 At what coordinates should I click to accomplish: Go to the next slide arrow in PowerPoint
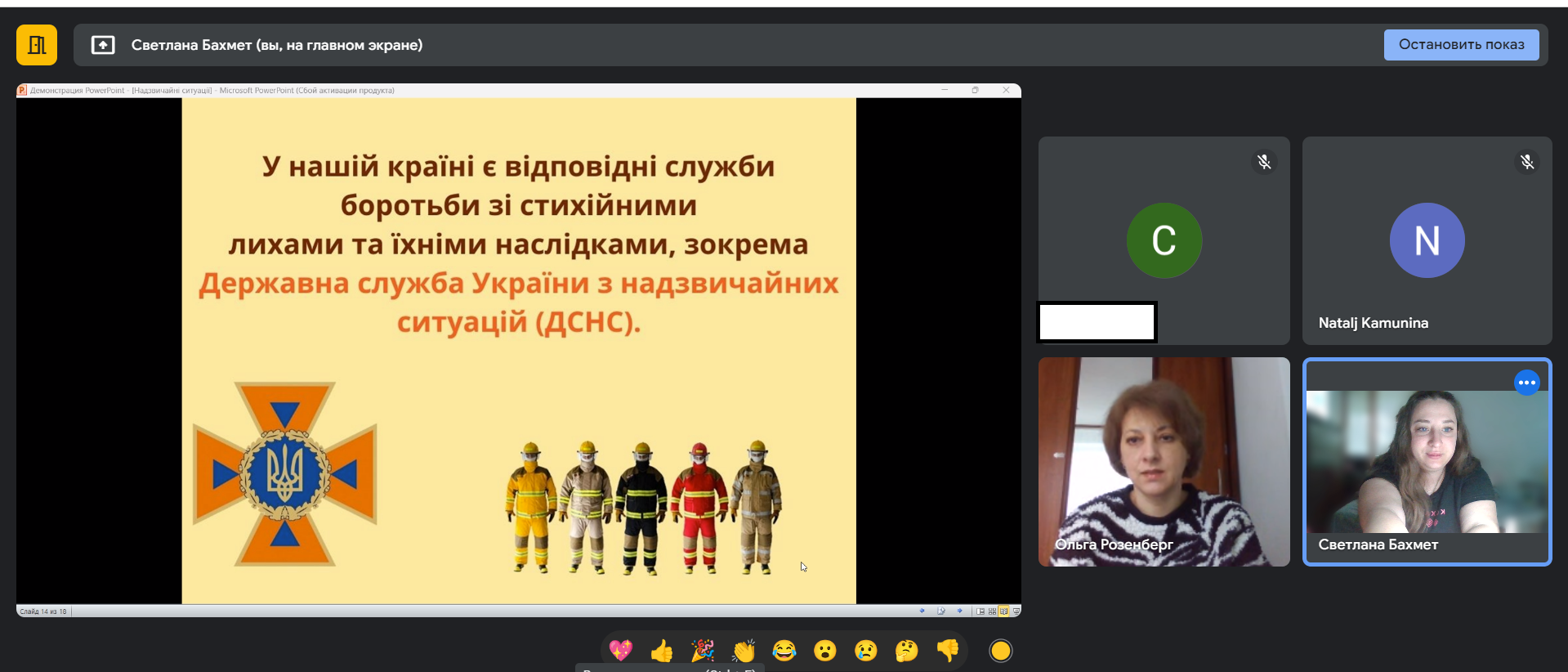tap(960, 611)
